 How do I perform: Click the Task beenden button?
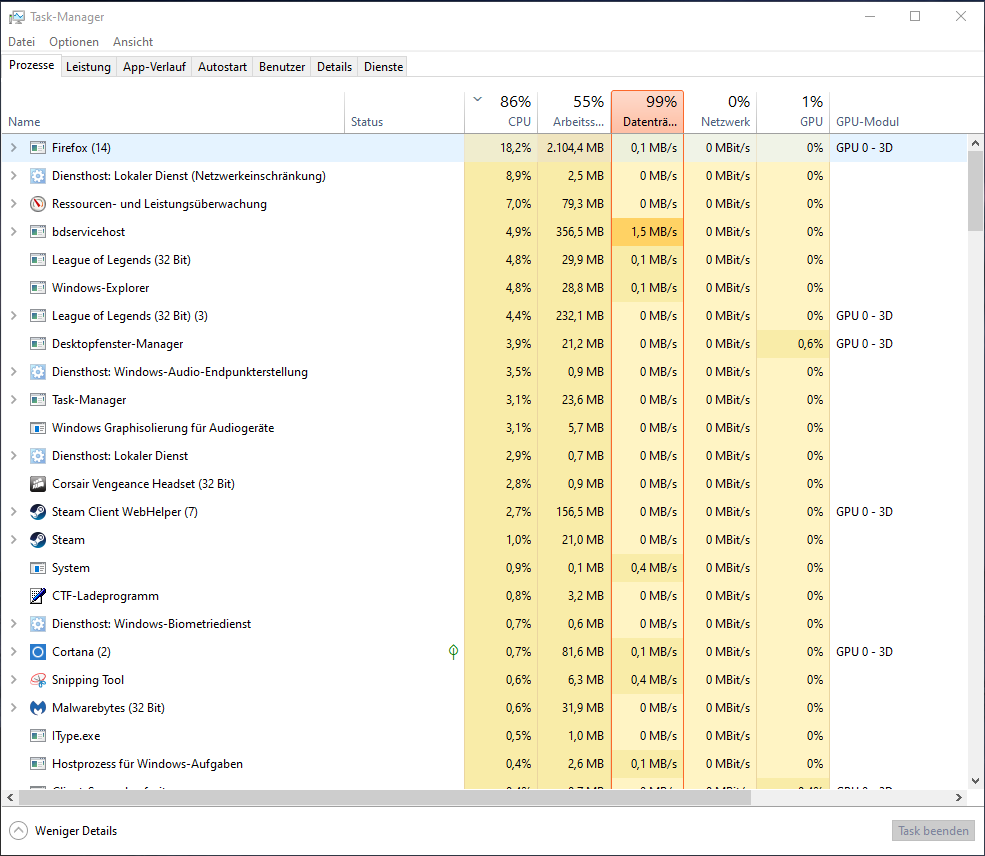pyautogui.click(x=933, y=830)
